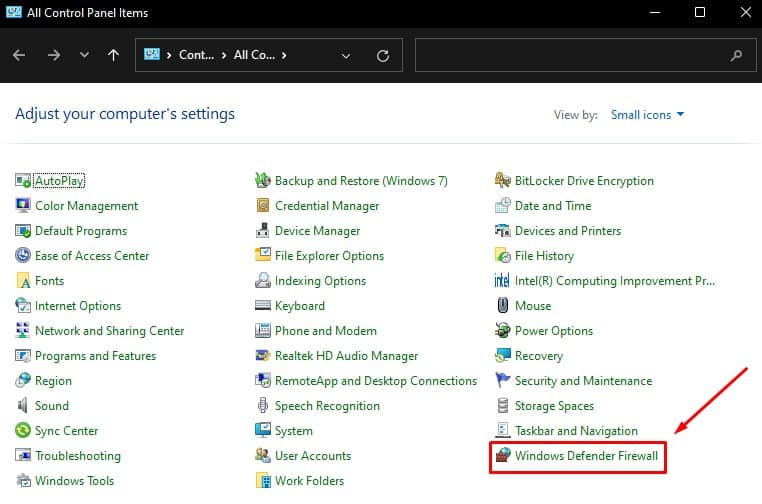This screenshot has height=504, width=762.
Task: Click the Windows Tools icon
Action: coord(23,481)
